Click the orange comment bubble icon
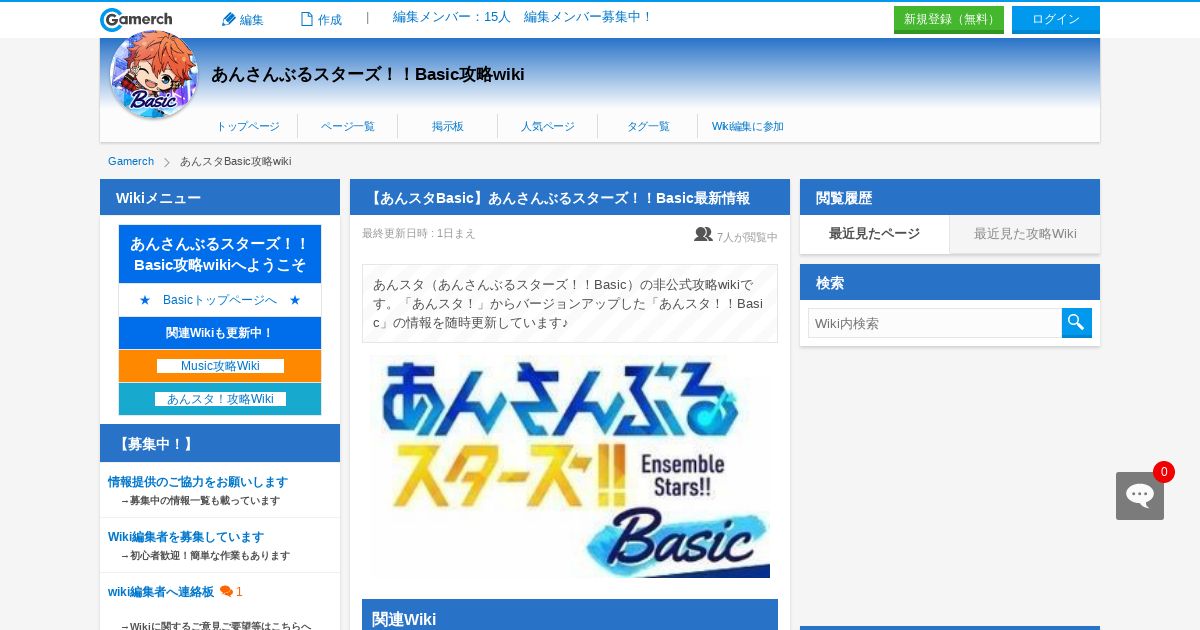Image resolution: width=1200 pixels, height=630 pixels. click(226, 592)
